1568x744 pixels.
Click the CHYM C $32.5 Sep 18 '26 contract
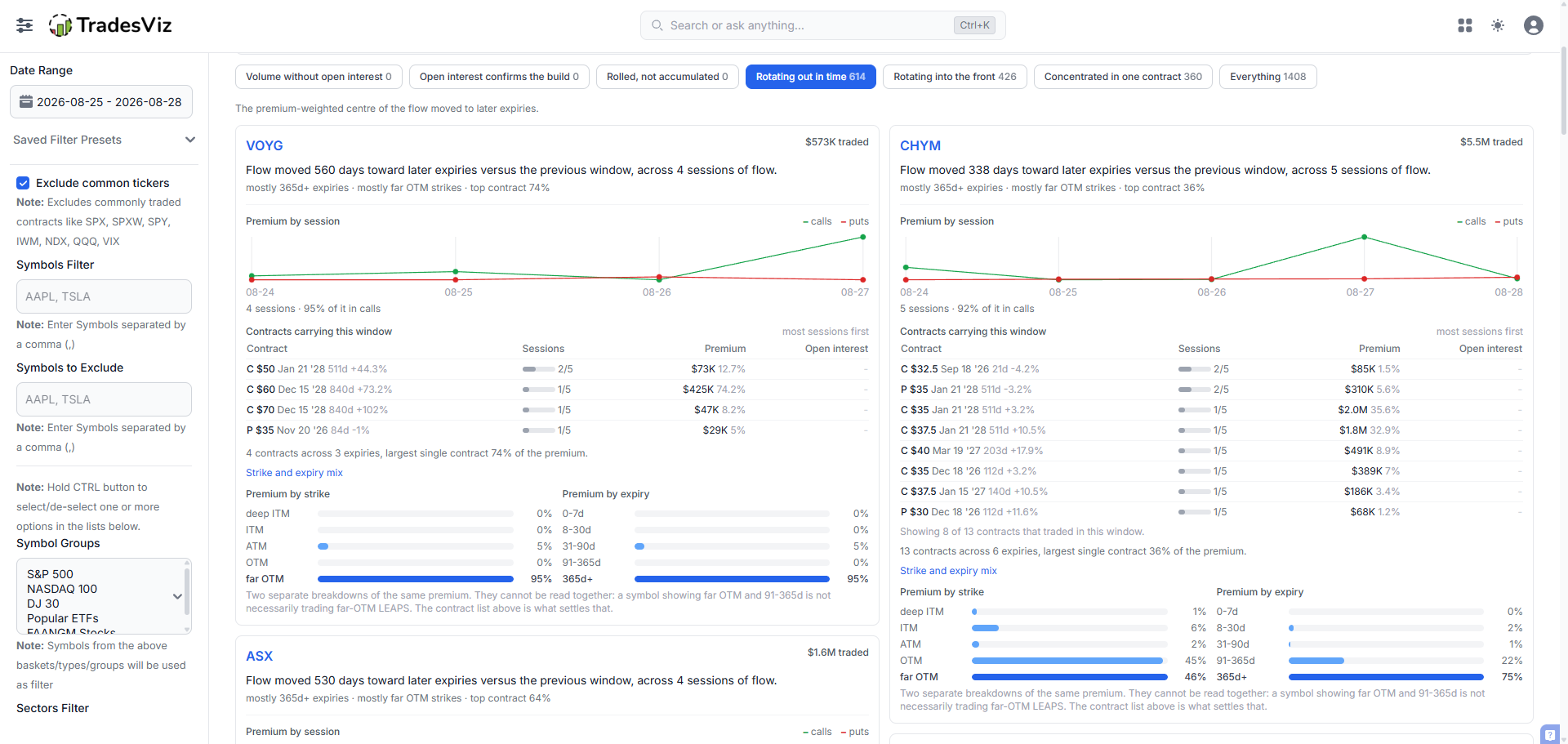(970, 369)
